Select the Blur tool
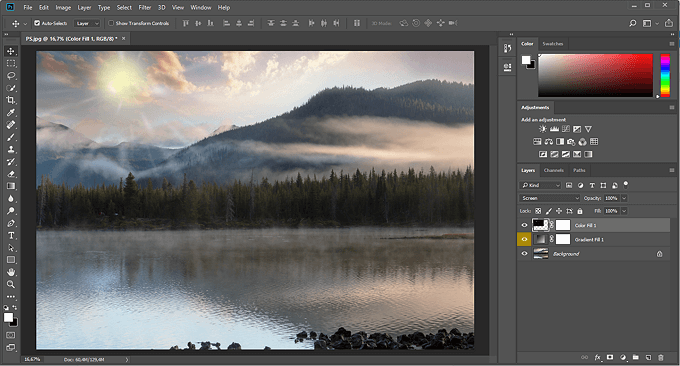This screenshot has height=366, width=680. click(11, 199)
